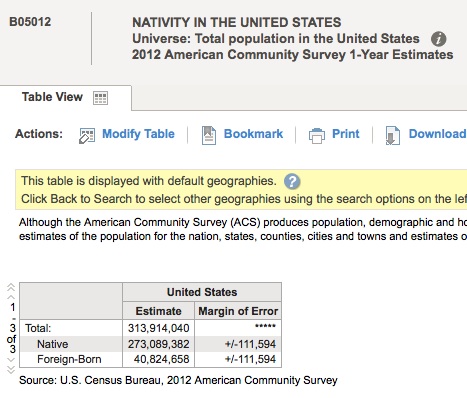Click the Estimate column header
Viewport: 467px width, 398px height.
tap(158, 311)
